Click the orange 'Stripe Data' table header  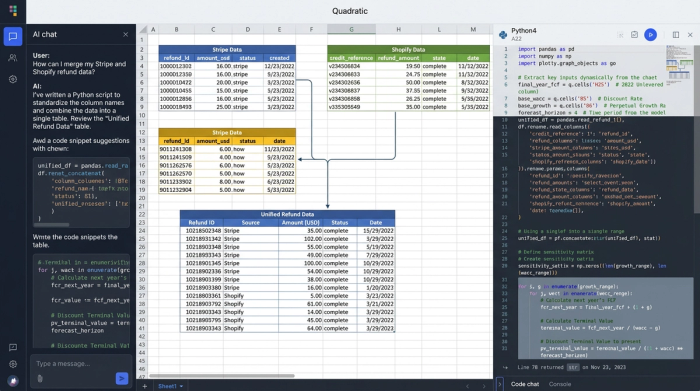coord(227,133)
